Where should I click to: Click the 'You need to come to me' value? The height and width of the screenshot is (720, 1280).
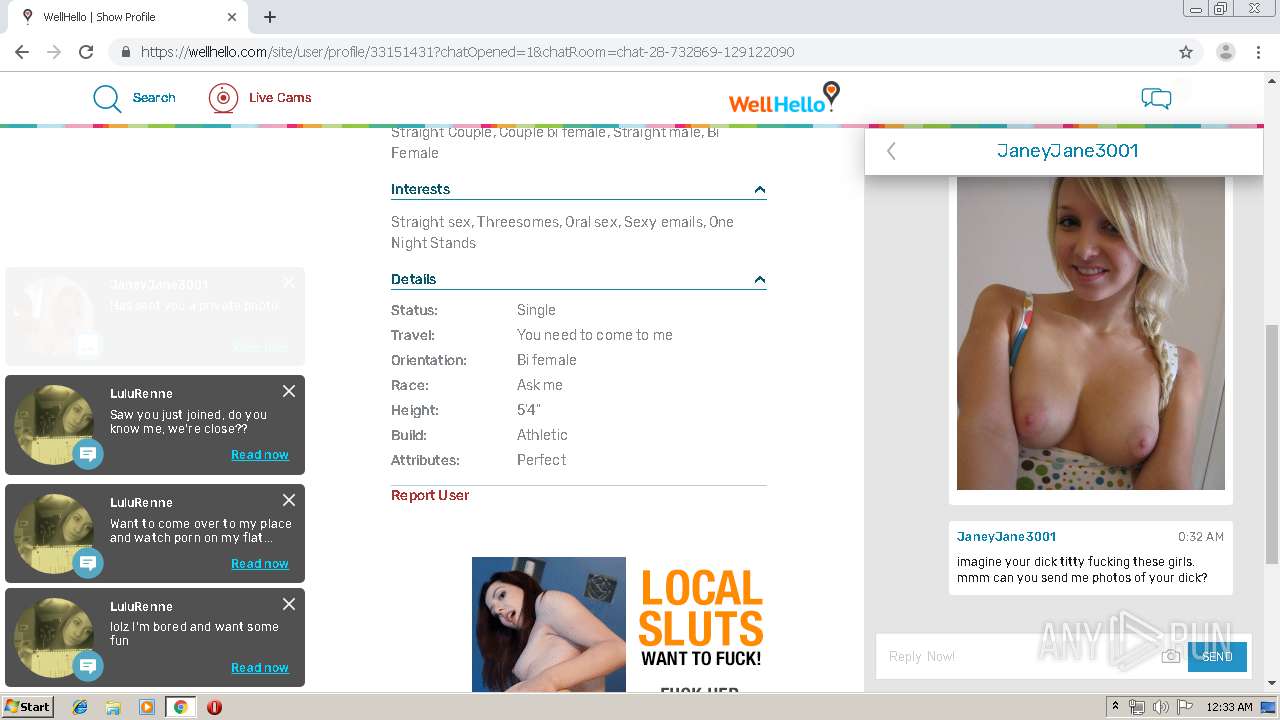coord(595,335)
